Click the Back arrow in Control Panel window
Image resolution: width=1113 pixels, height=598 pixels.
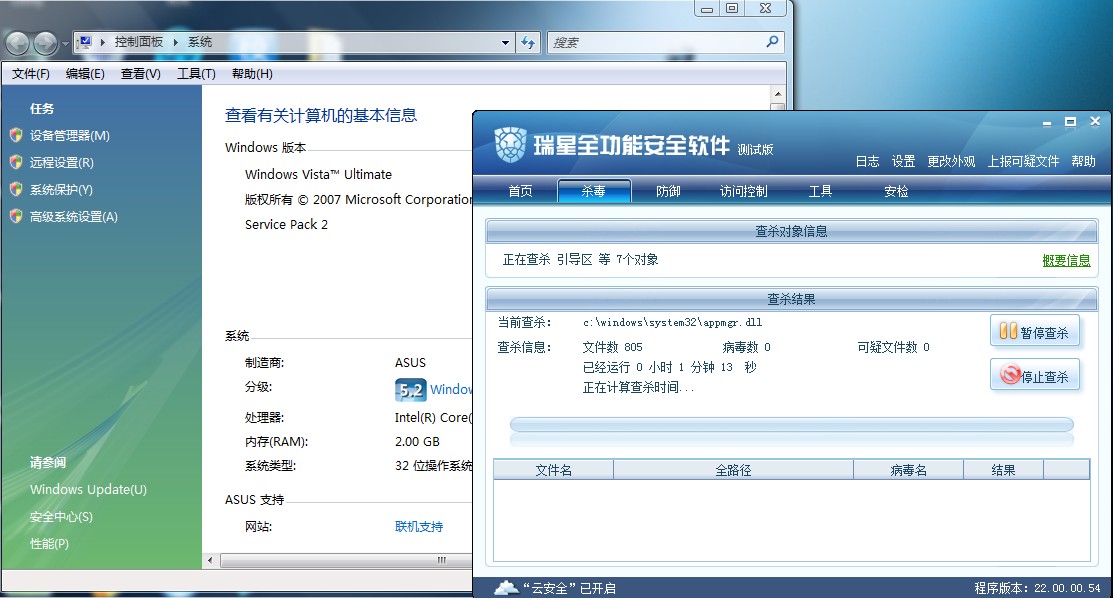click(18, 43)
